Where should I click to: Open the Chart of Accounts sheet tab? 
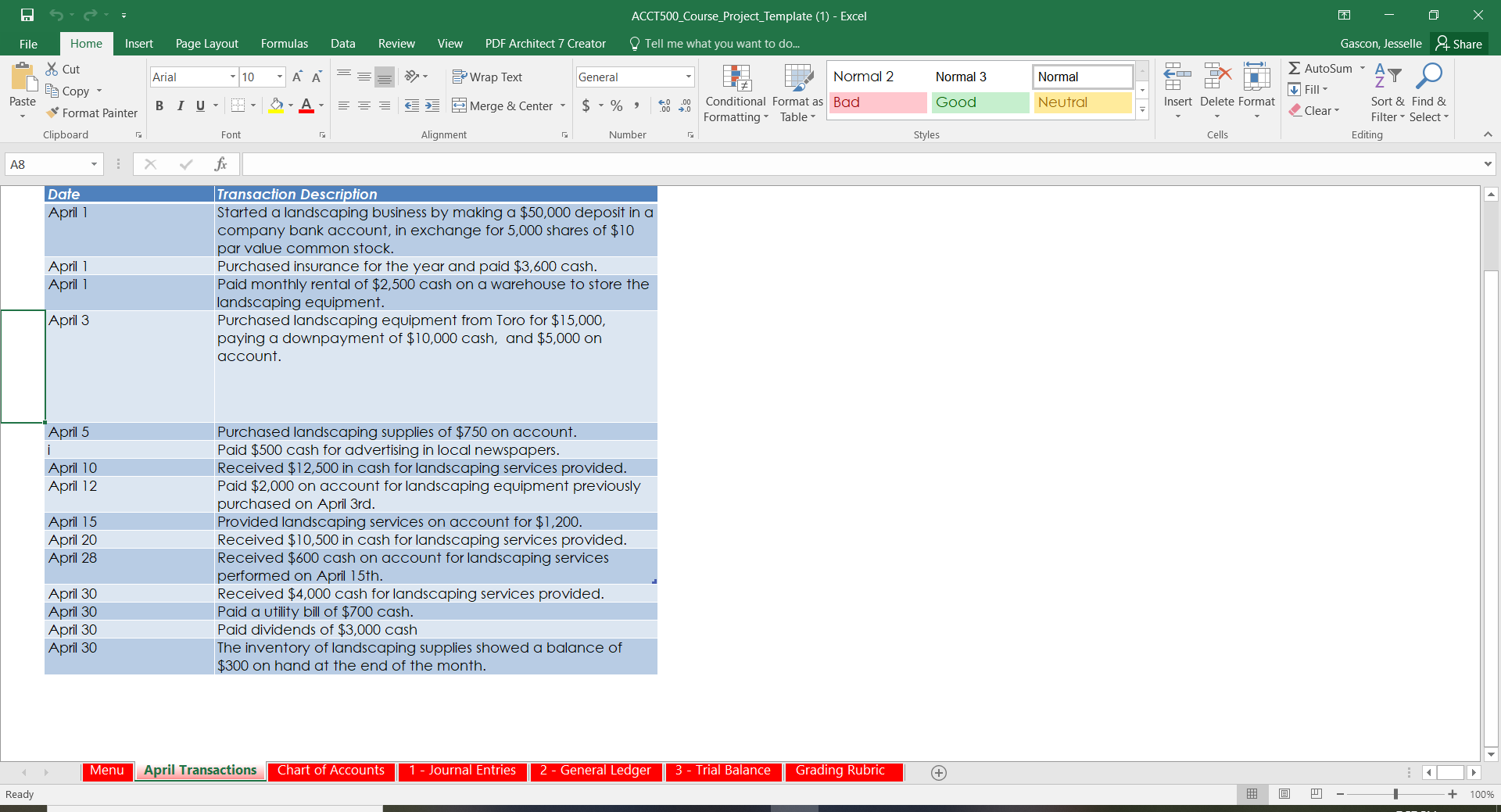coord(331,771)
